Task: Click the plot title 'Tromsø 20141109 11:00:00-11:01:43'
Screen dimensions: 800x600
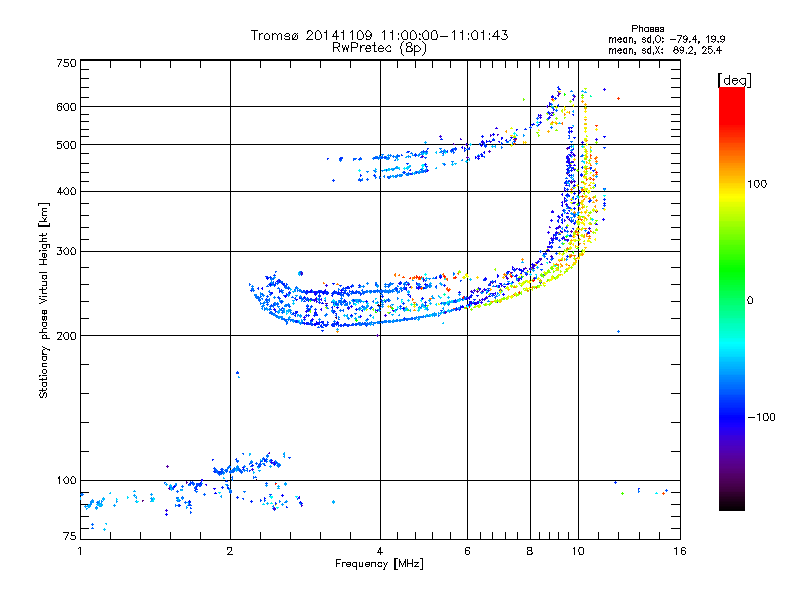Action: point(379,35)
